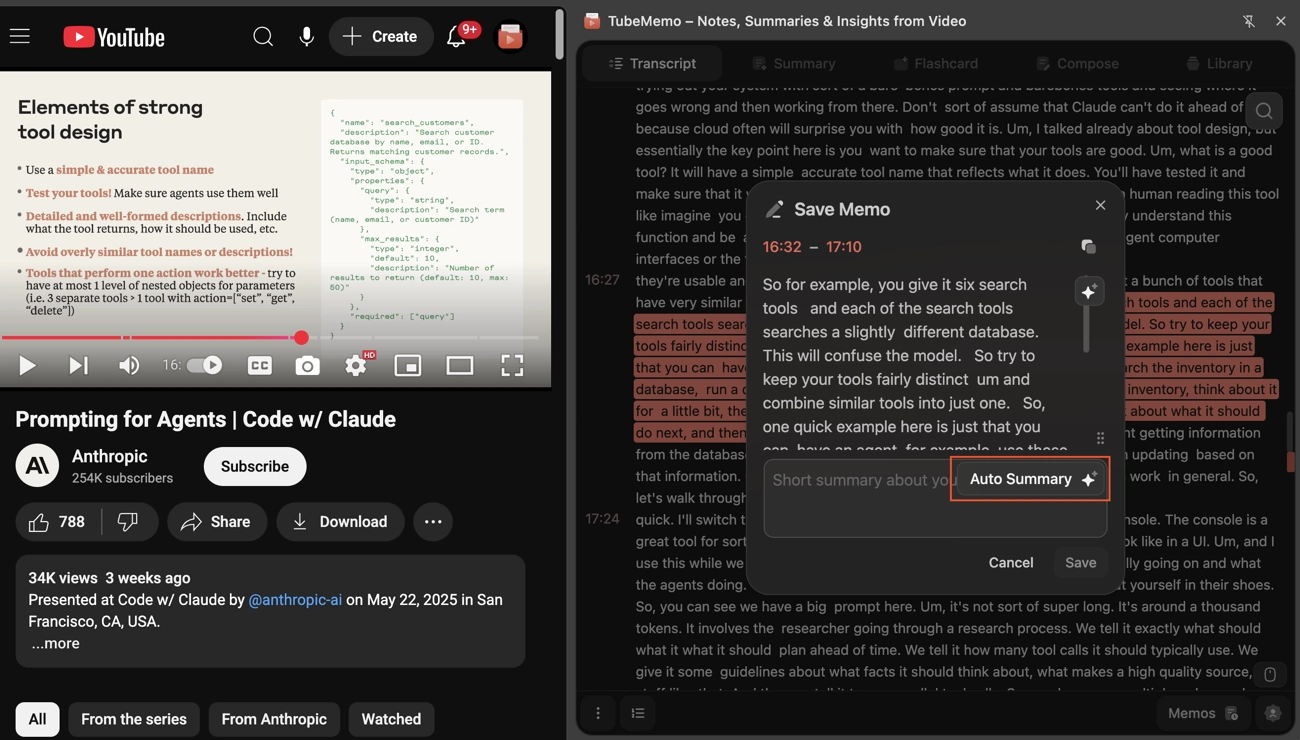The image size is (1300, 740).
Task: Click clipboard icon at transcript edge
Action: click(1270, 675)
